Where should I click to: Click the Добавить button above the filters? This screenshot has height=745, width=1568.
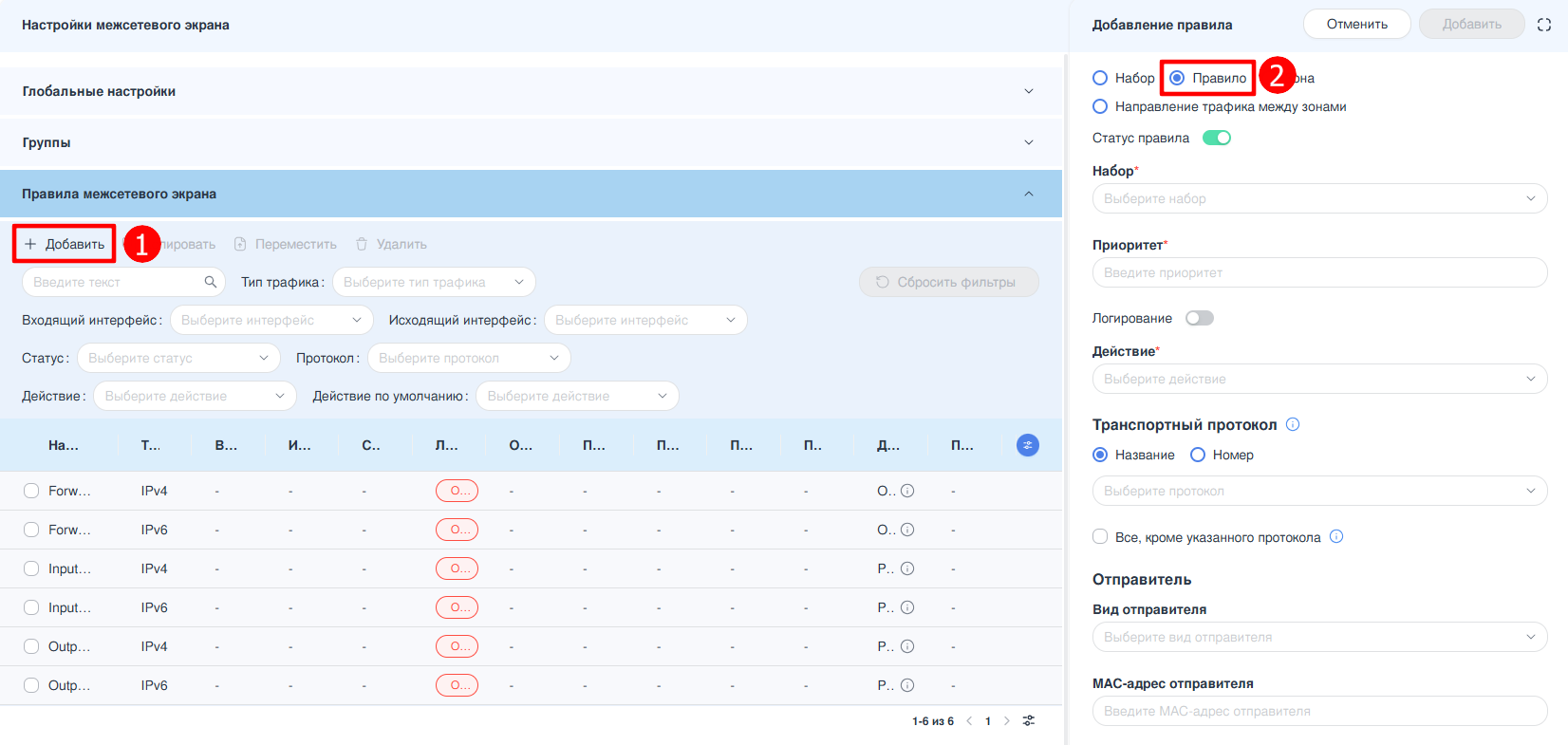[65, 244]
